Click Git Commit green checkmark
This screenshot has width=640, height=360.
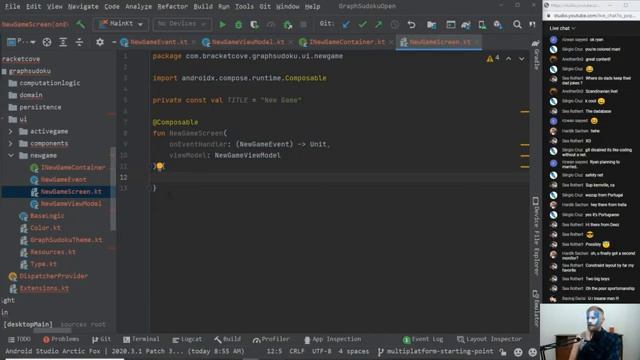point(362,24)
